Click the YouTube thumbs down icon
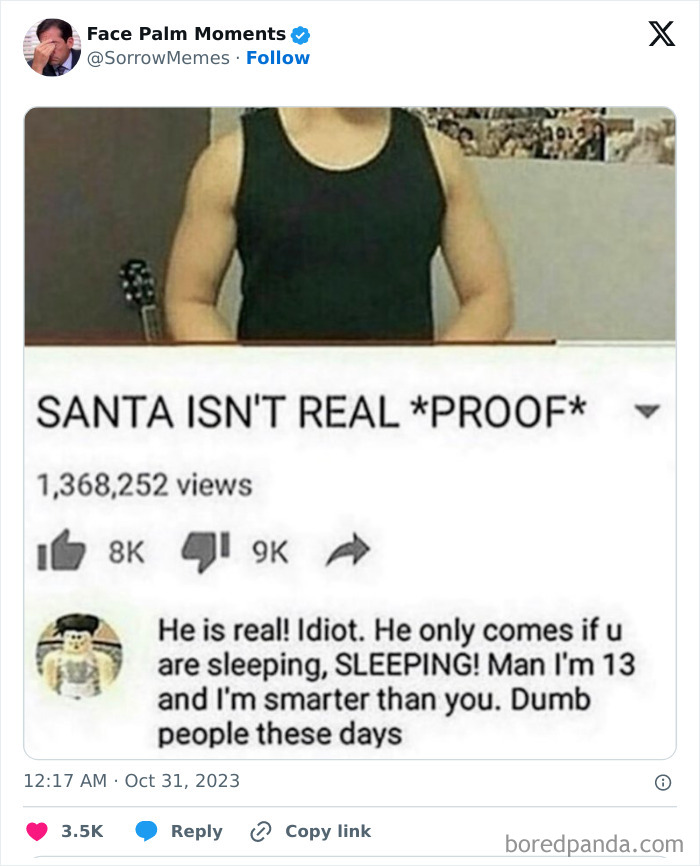Viewport: 700px width, 866px height. 206,552
